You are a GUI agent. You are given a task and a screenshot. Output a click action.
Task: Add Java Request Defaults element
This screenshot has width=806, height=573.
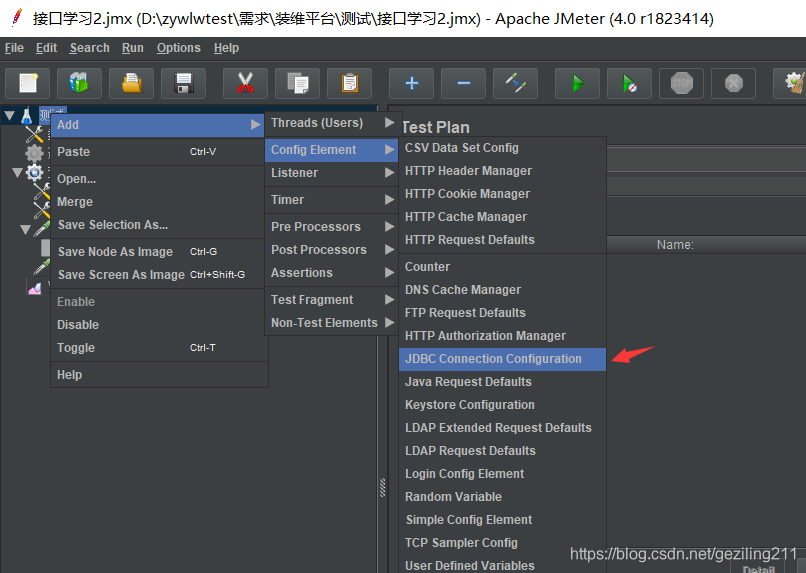(x=503, y=382)
